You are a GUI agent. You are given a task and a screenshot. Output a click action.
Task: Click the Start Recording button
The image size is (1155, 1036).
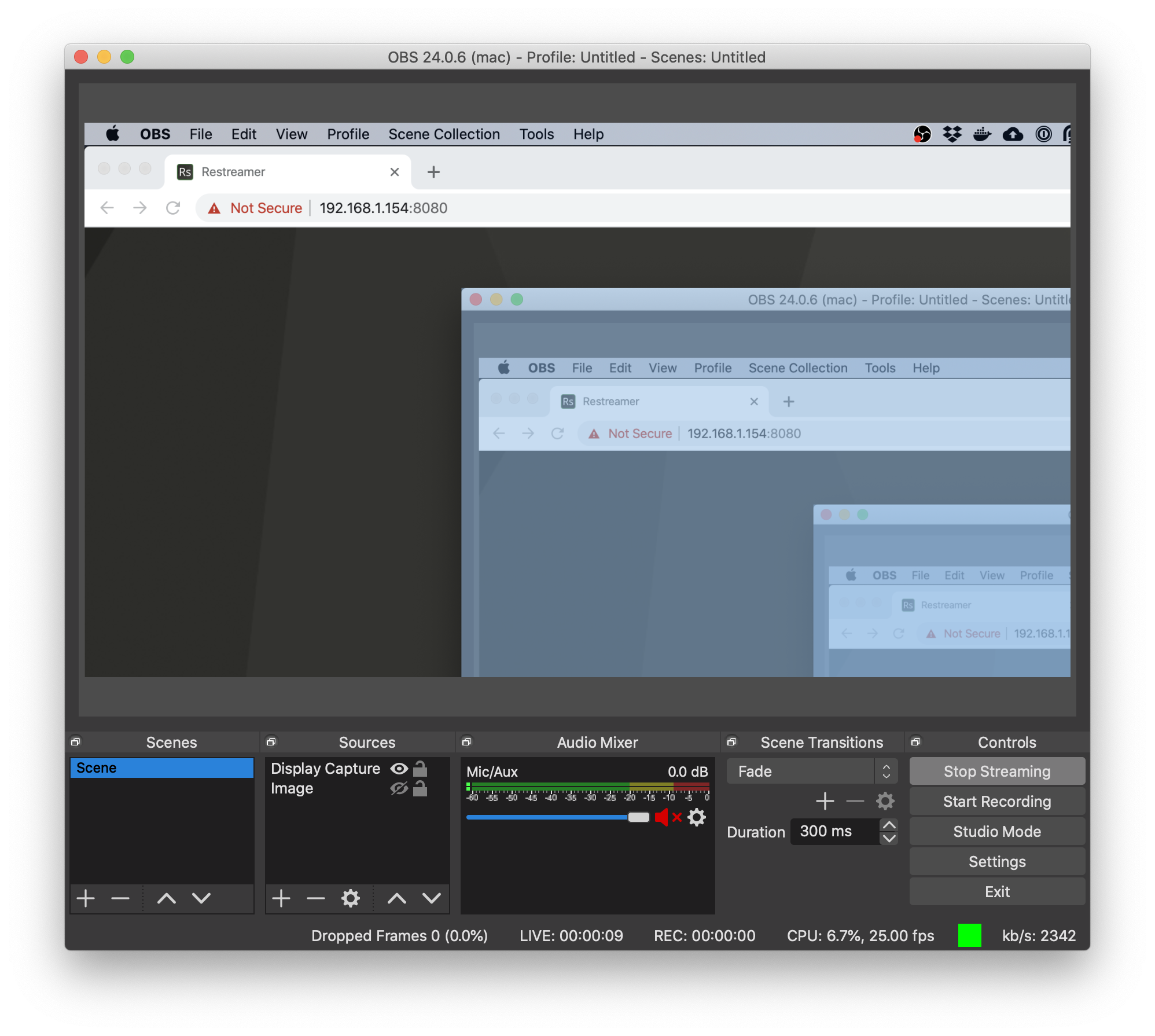point(996,800)
